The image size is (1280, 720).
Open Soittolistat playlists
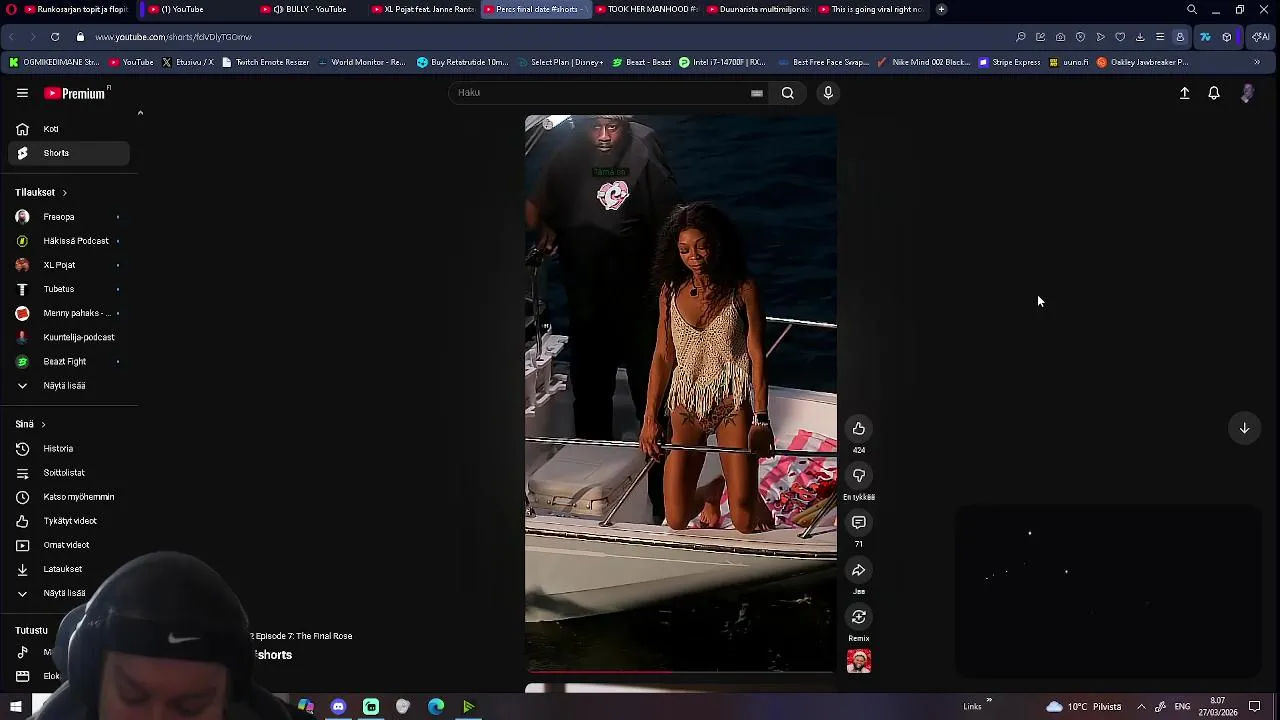[69, 473]
